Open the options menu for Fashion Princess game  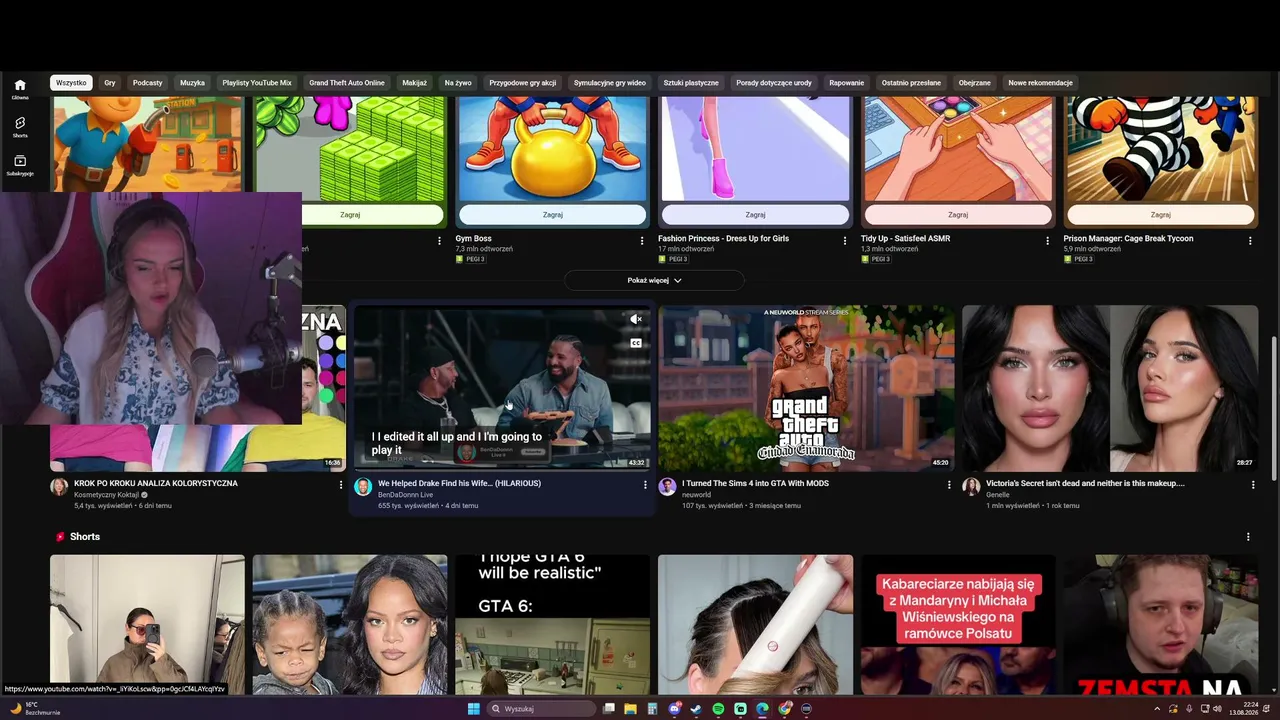845,240
